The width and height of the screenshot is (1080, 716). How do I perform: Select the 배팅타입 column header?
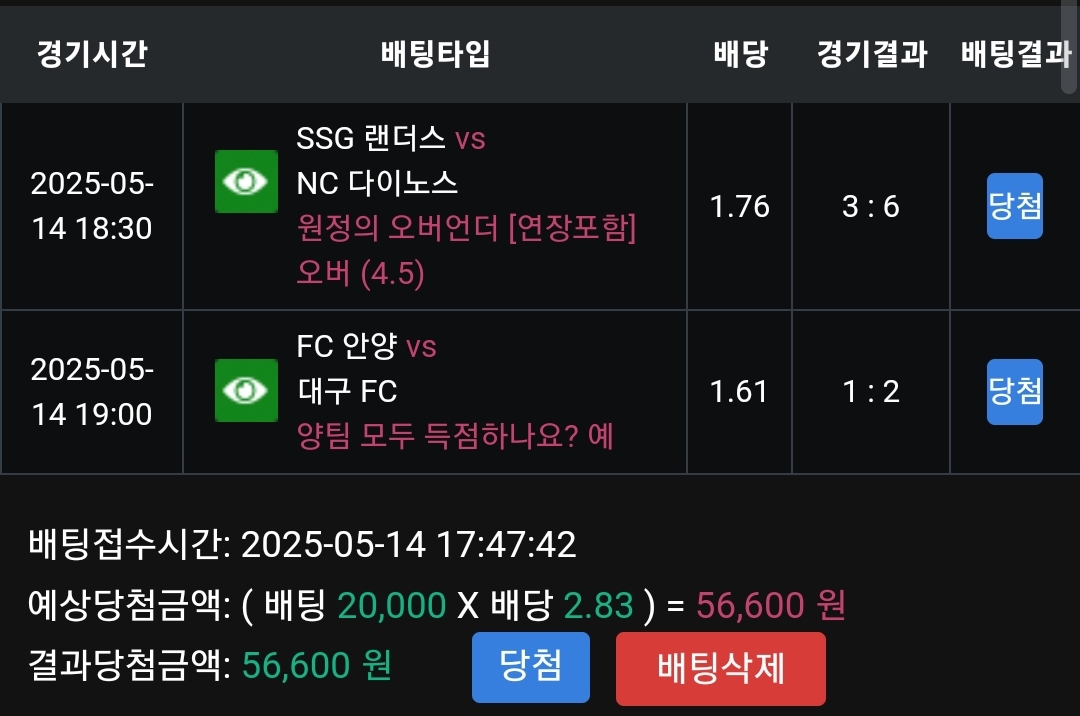click(x=435, y=54)
